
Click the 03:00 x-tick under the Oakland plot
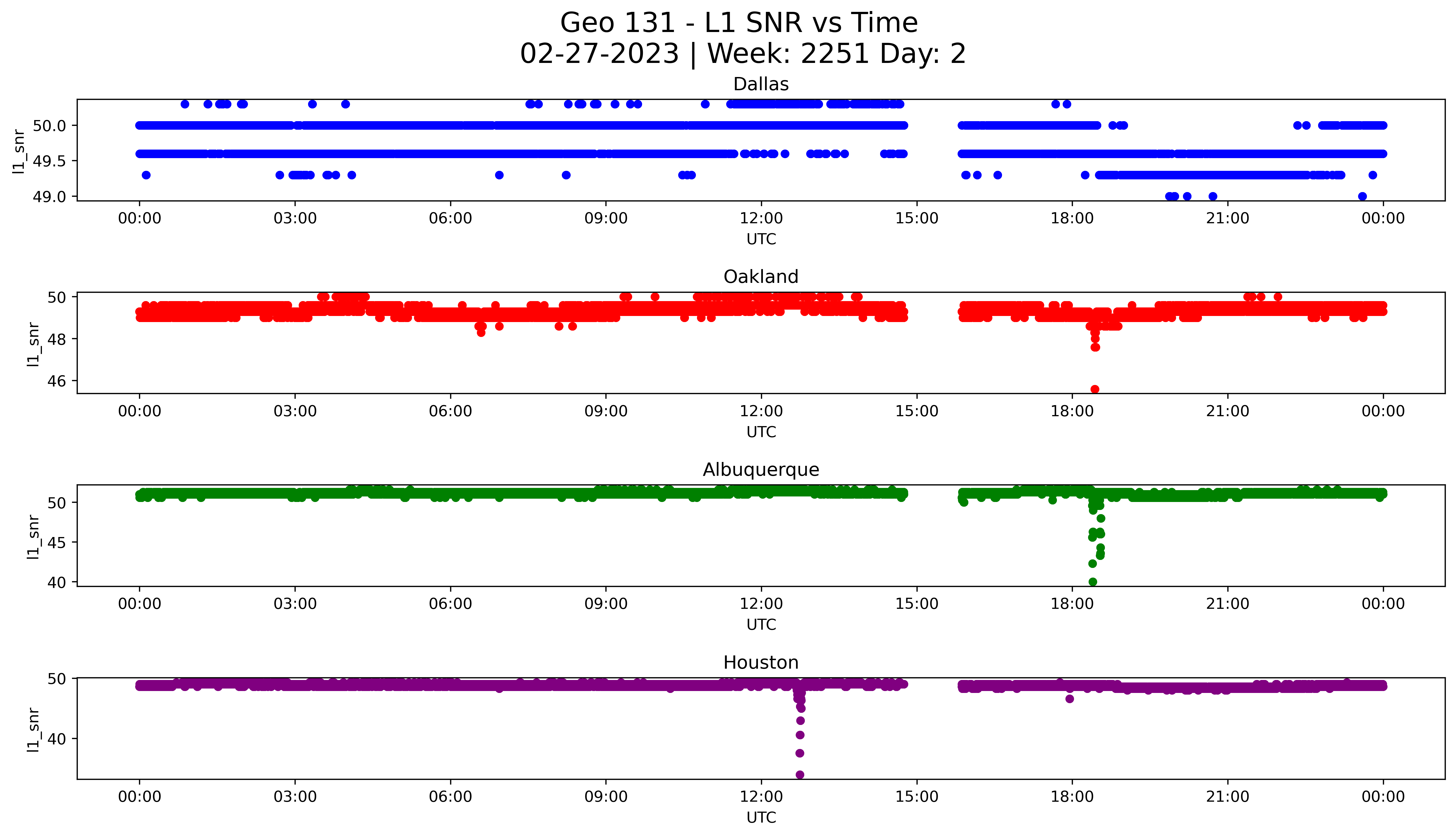295,411
